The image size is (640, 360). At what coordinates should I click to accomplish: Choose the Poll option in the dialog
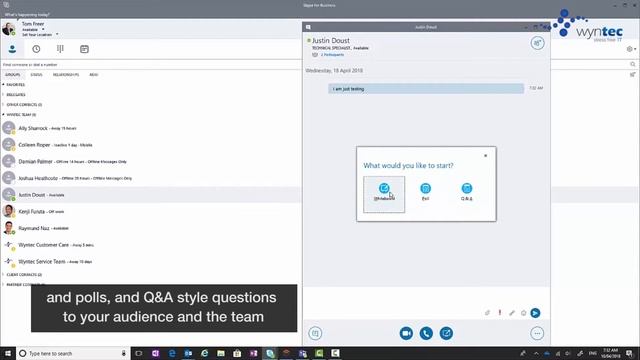click(425, 192)
